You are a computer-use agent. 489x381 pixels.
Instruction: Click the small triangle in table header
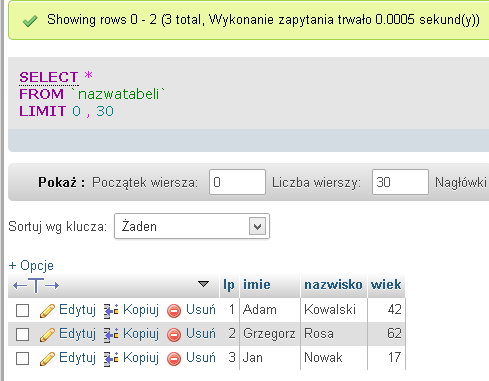203,284
